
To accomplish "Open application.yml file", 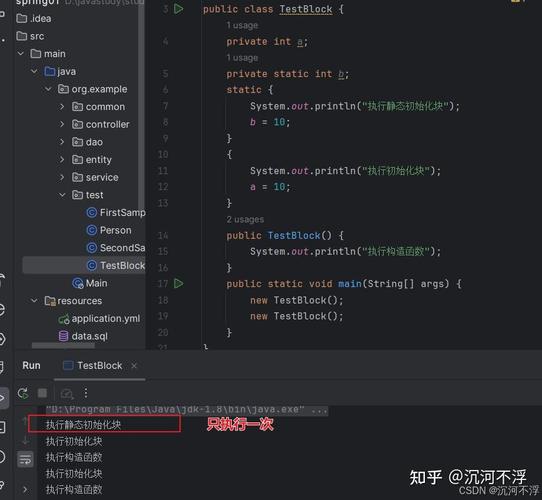I will (x=99, y=318).
